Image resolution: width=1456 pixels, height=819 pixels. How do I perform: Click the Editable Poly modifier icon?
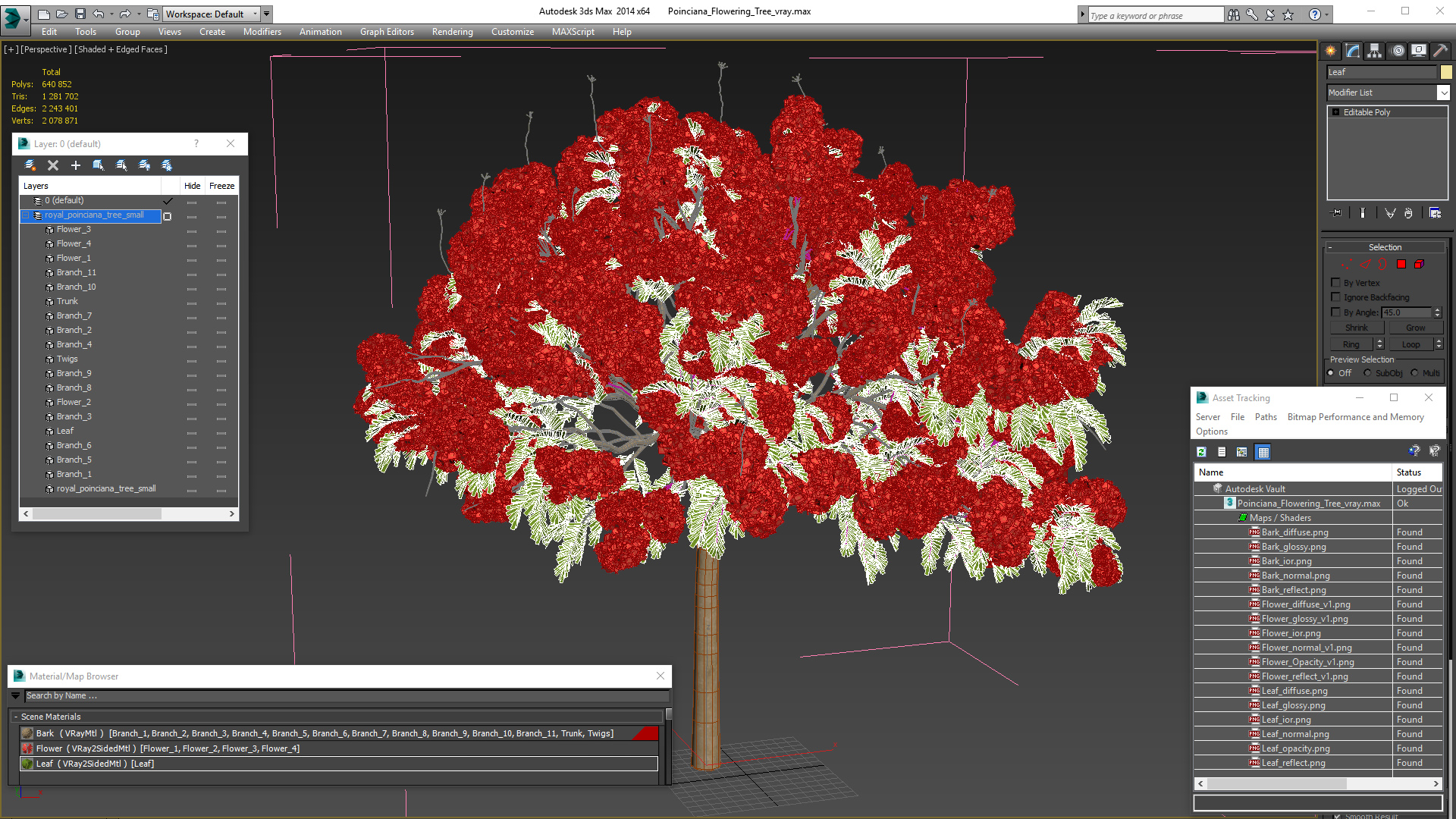tap(1336, 112)
